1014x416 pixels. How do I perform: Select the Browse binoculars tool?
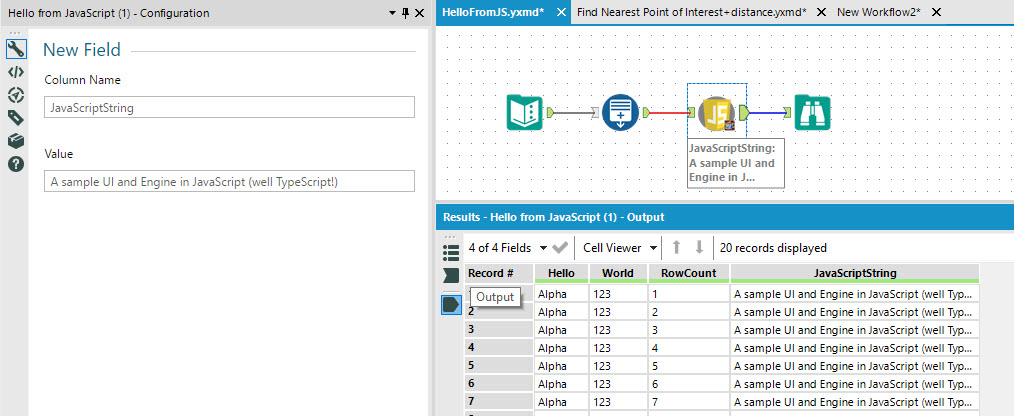pos(812,113)
